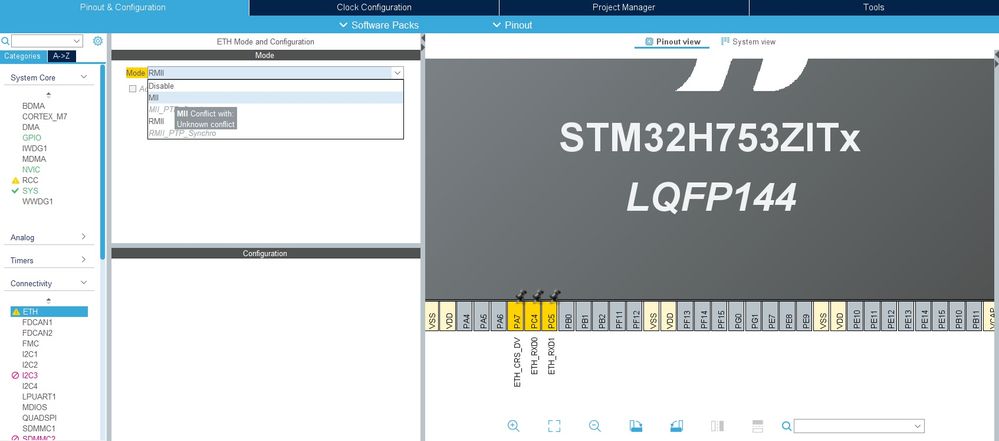Click the scroll-up arrow above BDMA
999x441 pixels.
pos(48,95)
